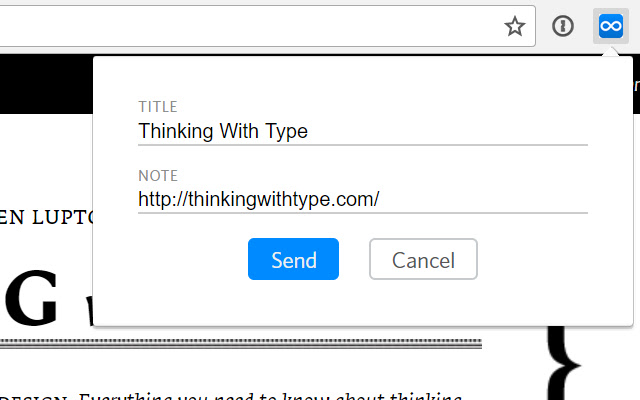Click the author name text beside the popup
640x400 pixels.
(x=45, y=216)
